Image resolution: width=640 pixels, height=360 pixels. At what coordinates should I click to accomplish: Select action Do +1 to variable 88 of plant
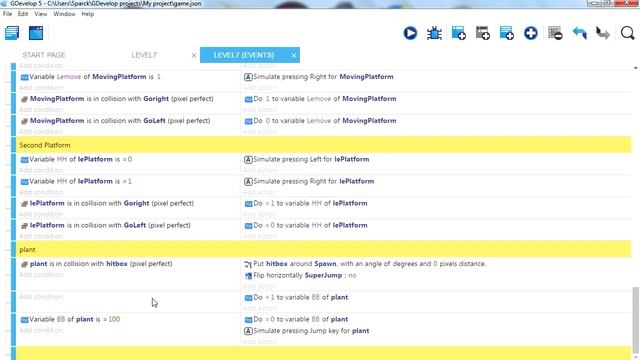[296, 297]
